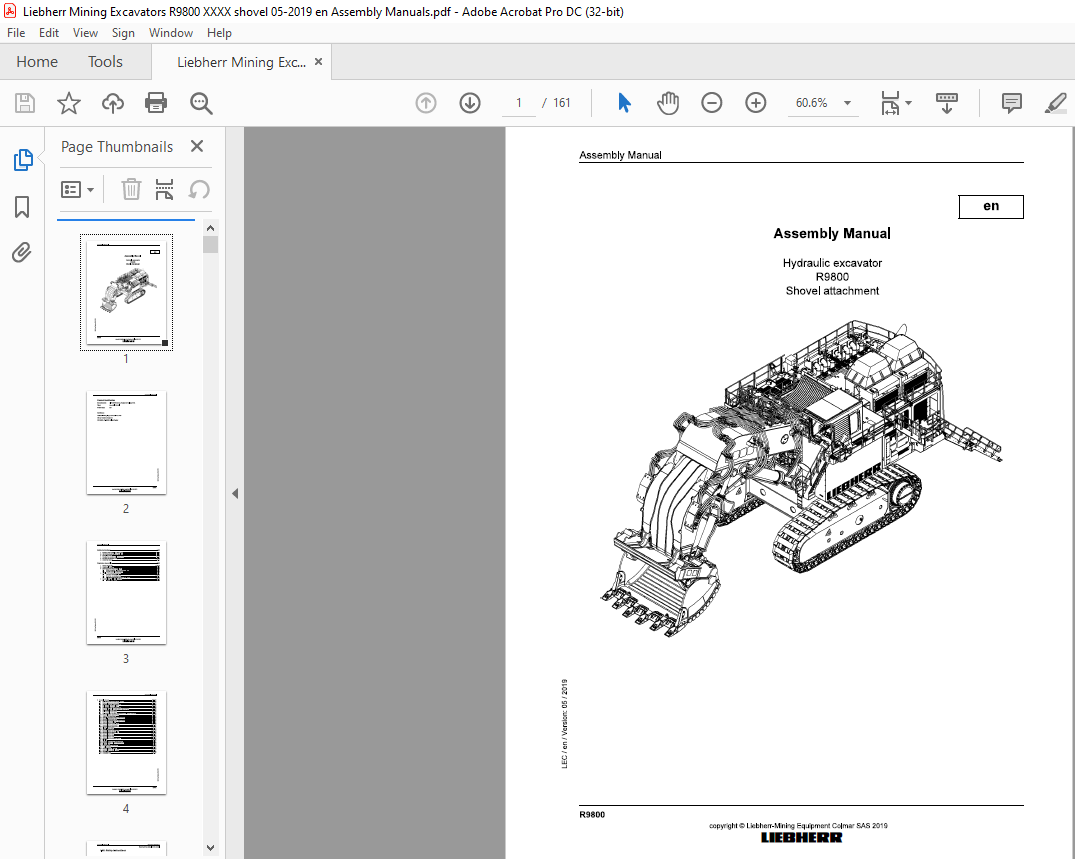
Task: Click the 'R9800' footer label
Action: 592,814
